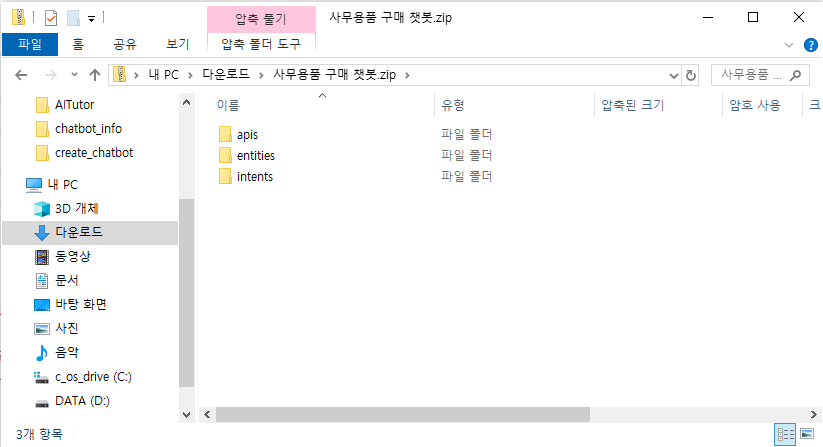Click the properties quick access icon
This screenshot has height=447, width=823.
tap(52, 17)
